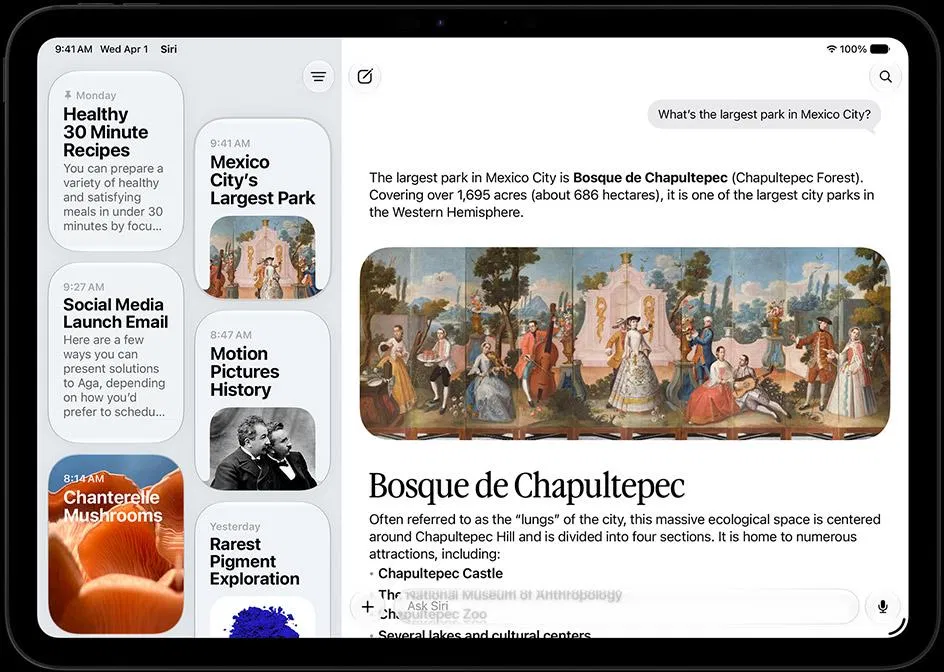
Task: Activate the microphone dictation icon
Action: click(x=883, y=606)
